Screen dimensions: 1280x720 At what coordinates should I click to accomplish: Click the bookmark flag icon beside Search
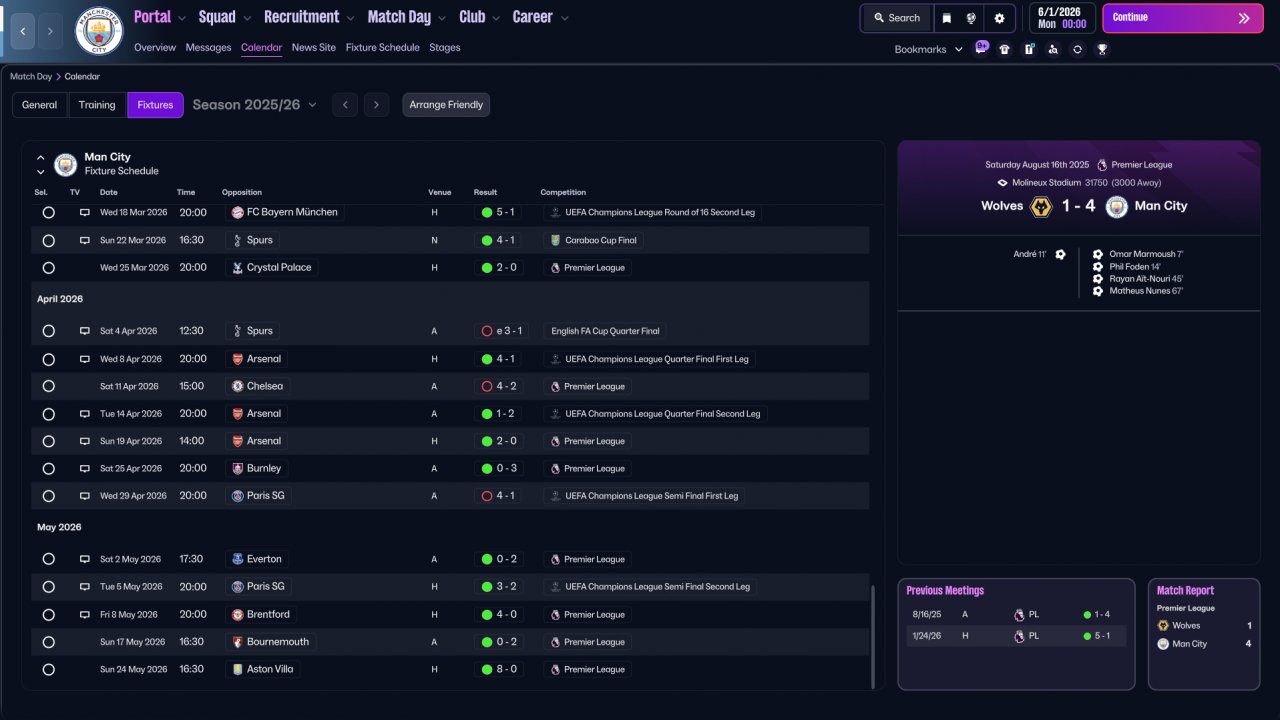pos(947,18)
